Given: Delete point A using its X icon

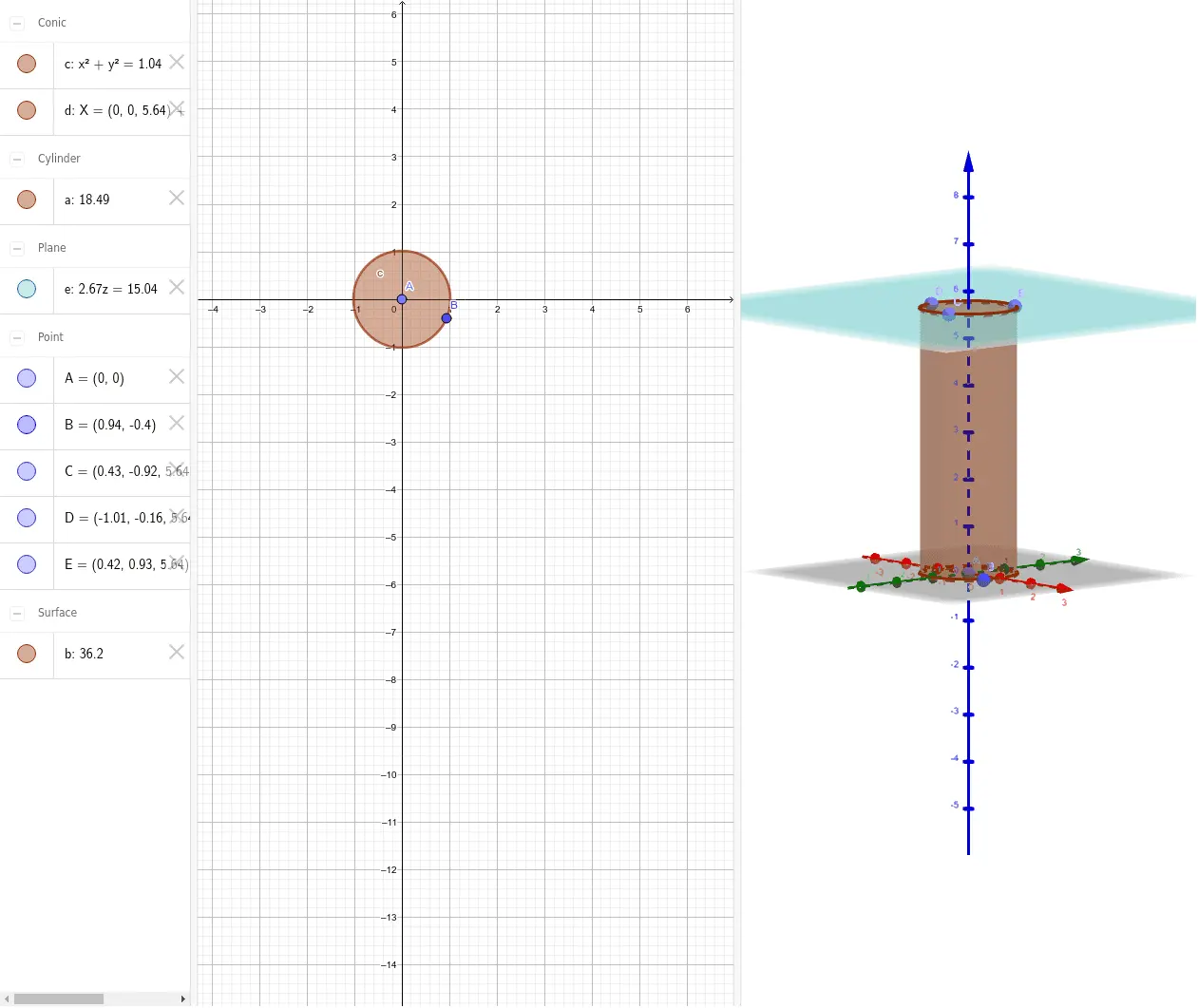Looking at the screenshot, I should click(177, 376).
